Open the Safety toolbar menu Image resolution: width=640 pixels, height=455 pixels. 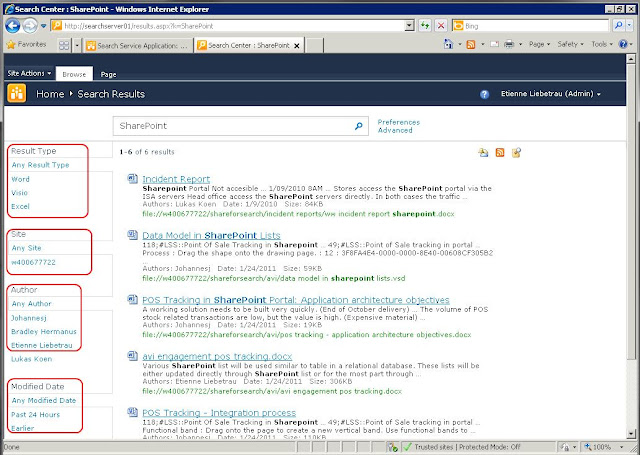point(570,44)
